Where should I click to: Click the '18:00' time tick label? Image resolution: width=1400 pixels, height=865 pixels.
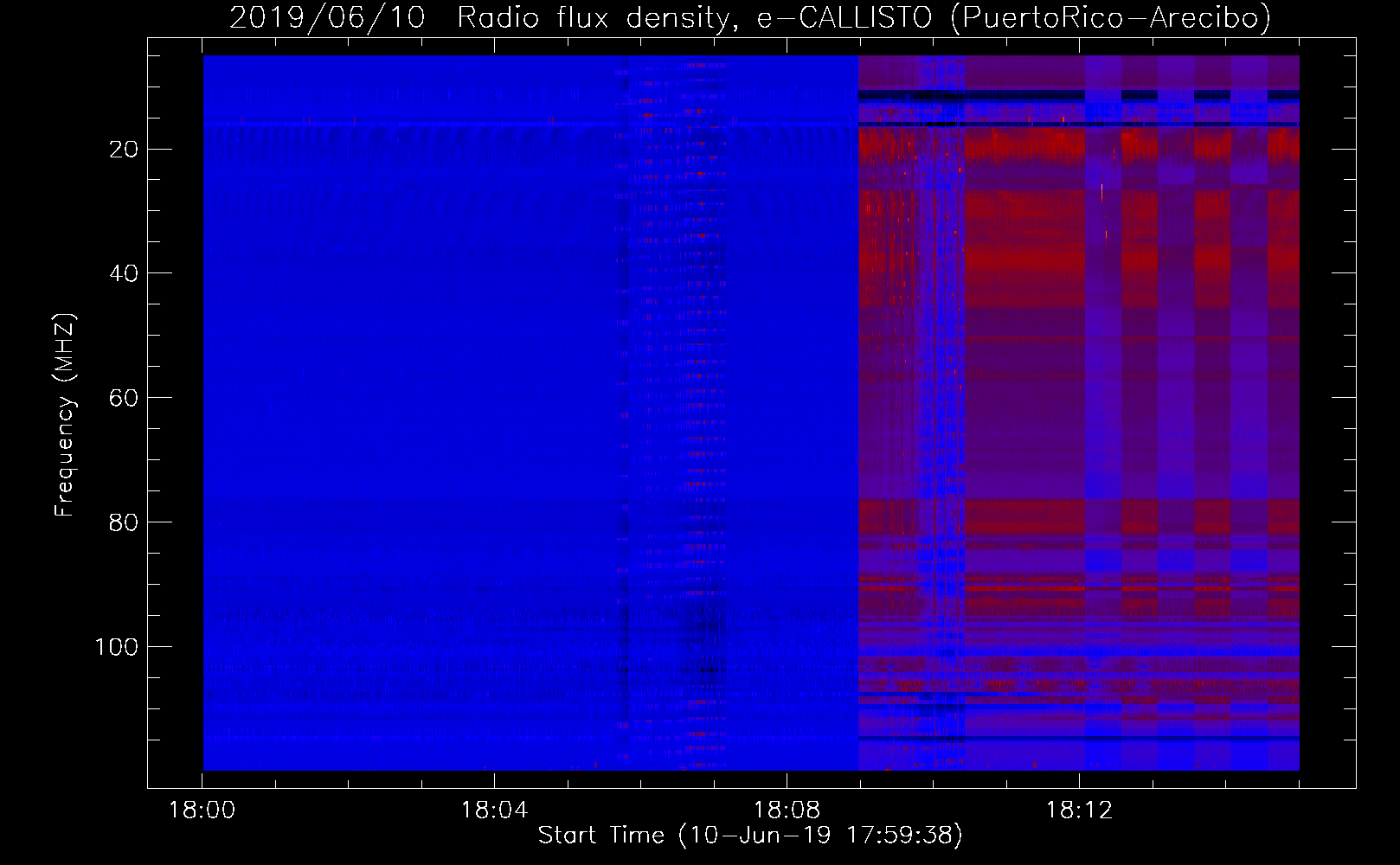tap(202, 811)
